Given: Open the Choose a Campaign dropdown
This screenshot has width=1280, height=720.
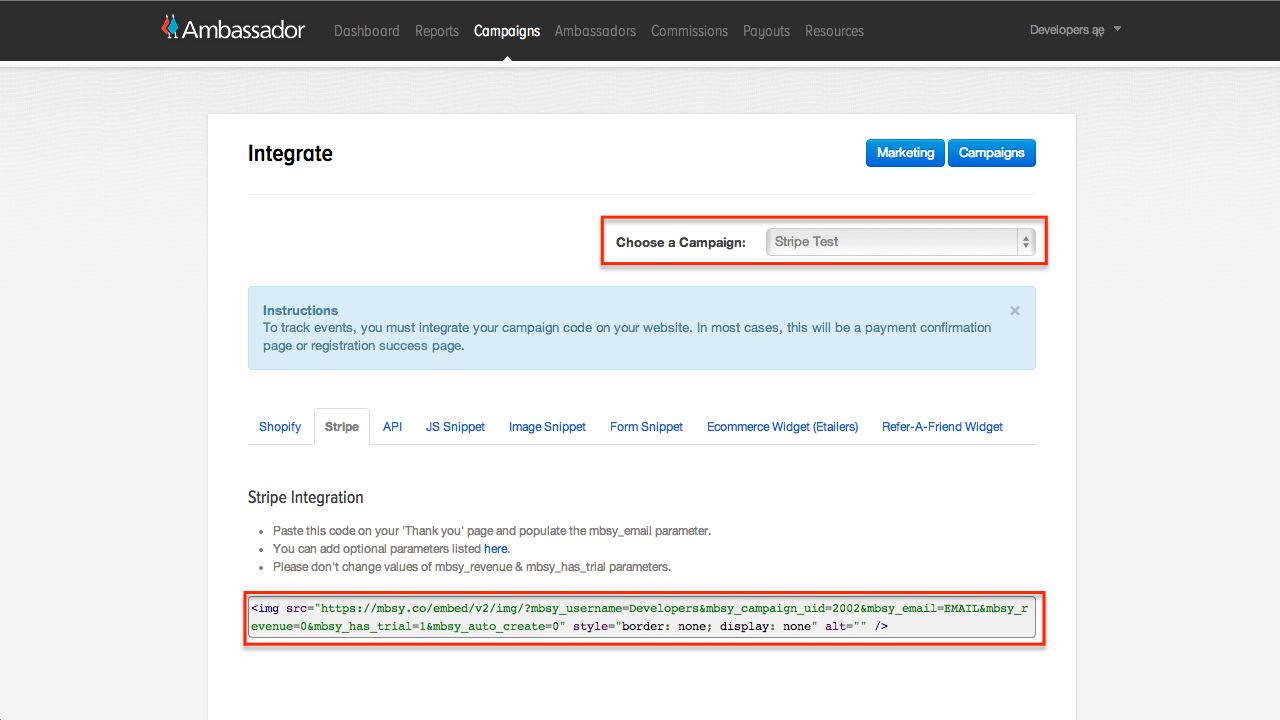Looking at the screenshot, I should point(901,242).
